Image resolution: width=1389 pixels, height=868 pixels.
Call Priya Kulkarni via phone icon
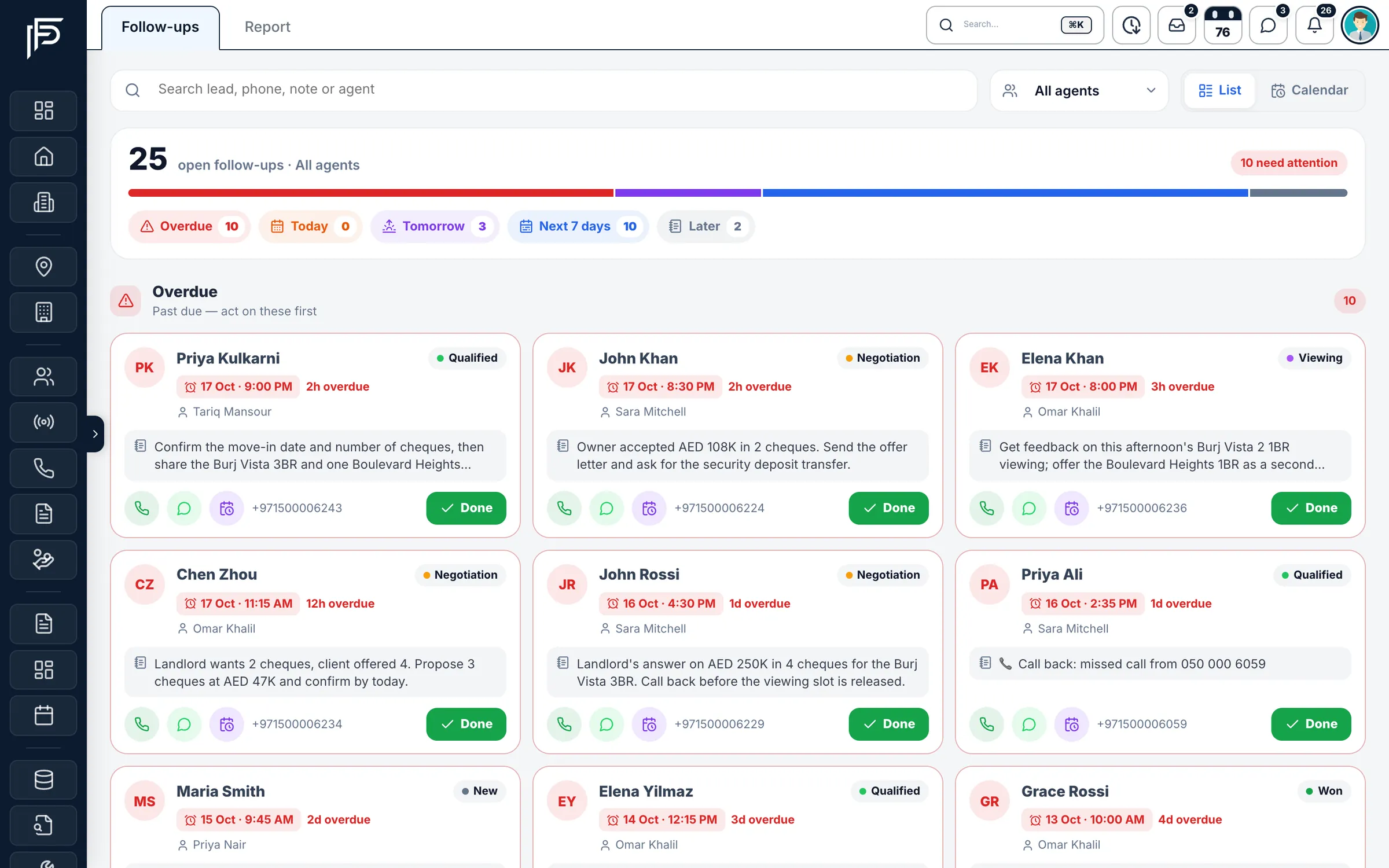coord(142,508)
